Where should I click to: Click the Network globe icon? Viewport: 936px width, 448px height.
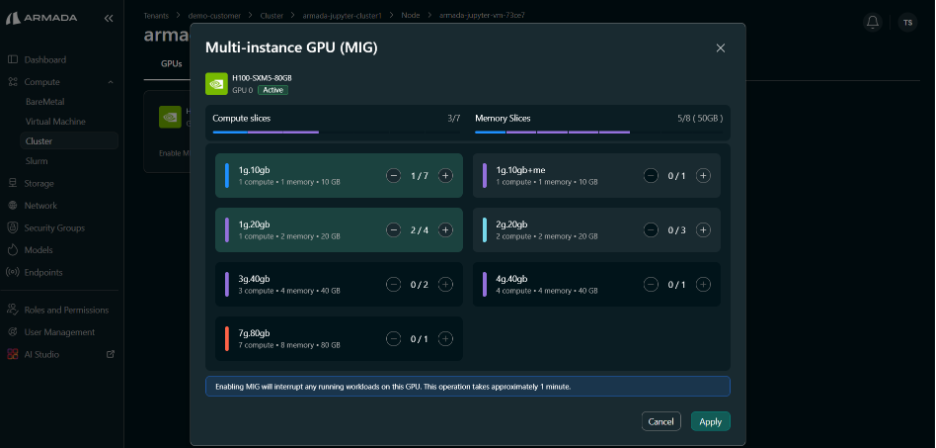13,205
